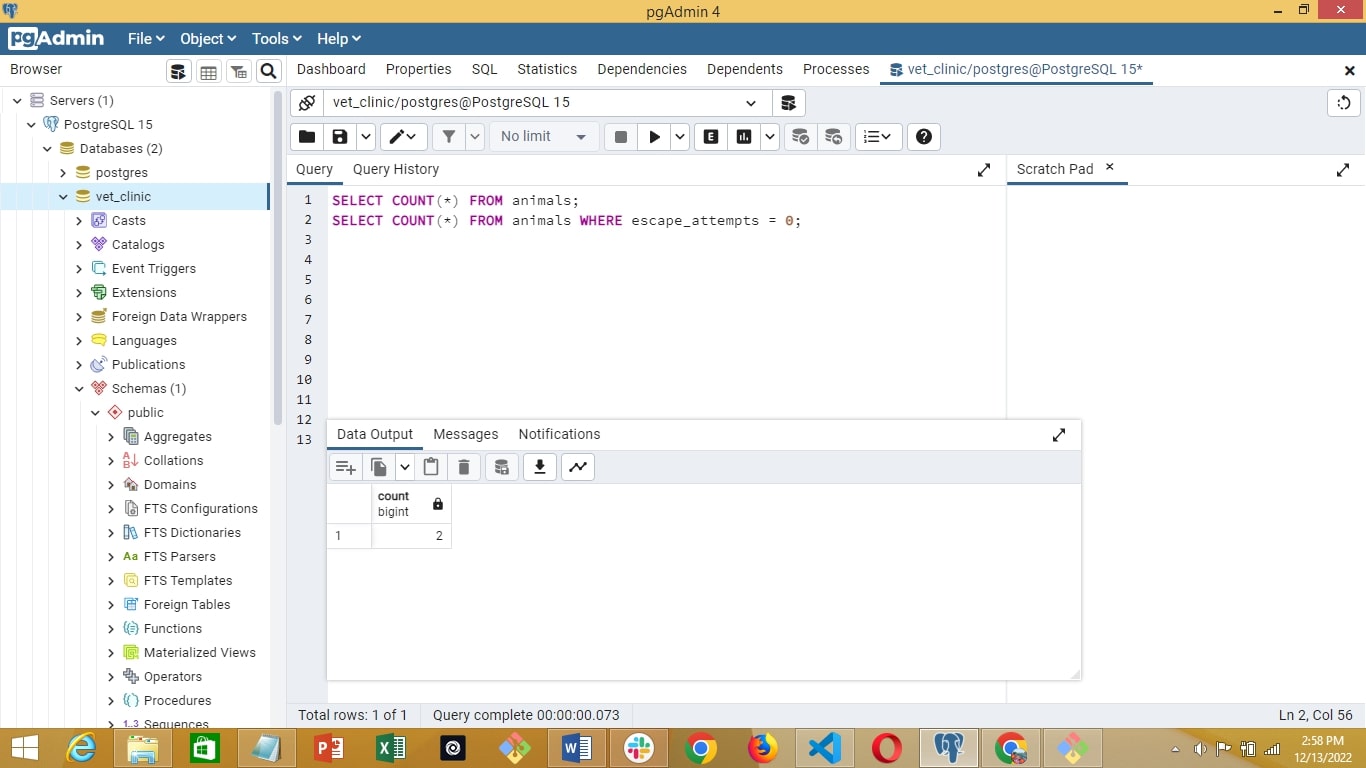
Task: Click the Add row icon in Data Output
Action: pos(345,467)
